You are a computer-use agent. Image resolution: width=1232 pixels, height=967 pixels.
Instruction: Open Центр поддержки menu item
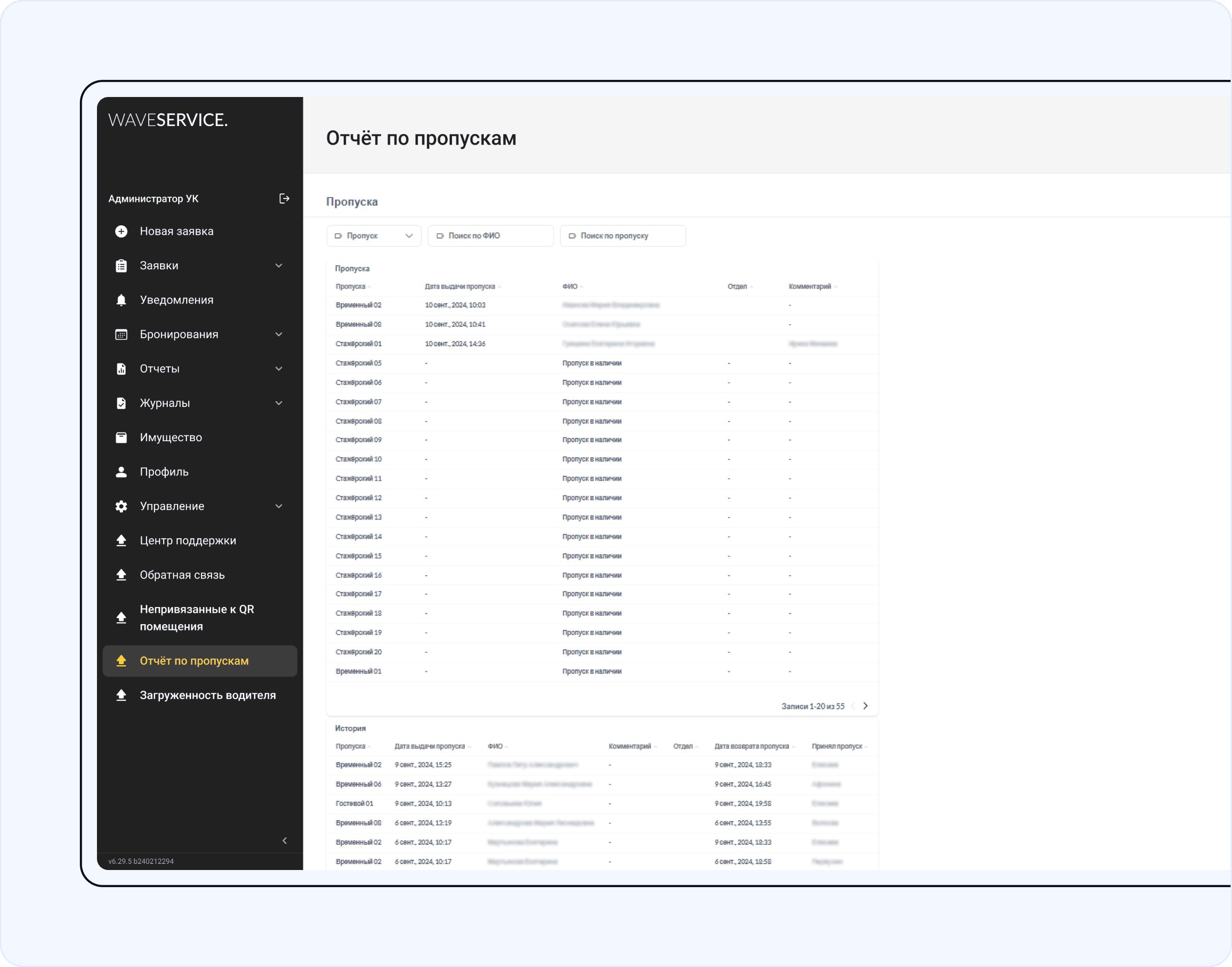tap(188, 541)
